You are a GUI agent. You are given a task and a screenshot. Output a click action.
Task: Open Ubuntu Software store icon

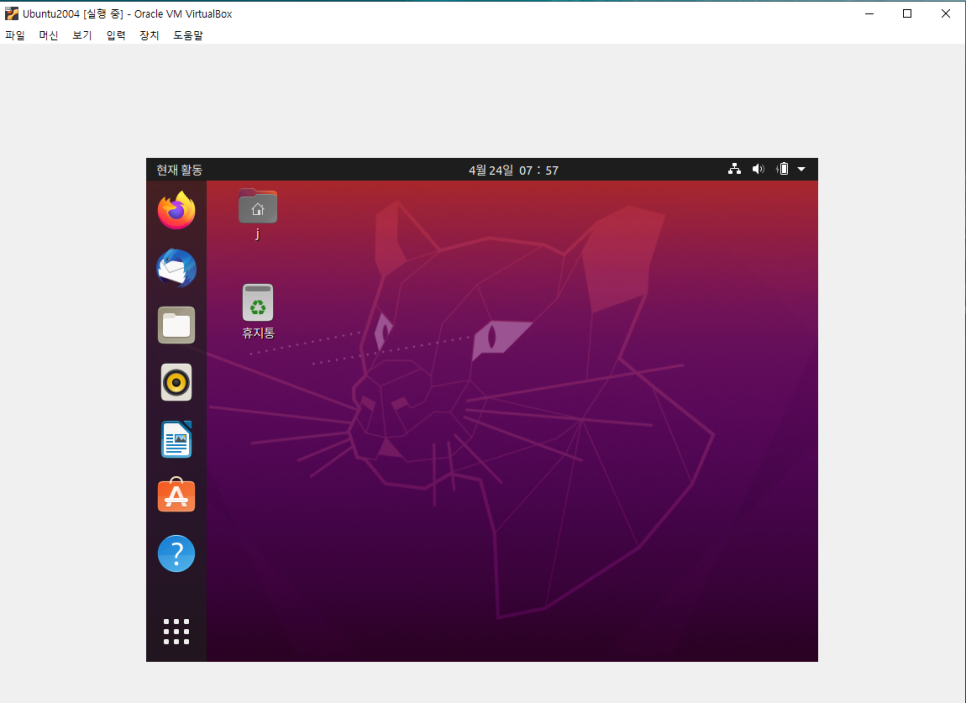pos(176,495)
